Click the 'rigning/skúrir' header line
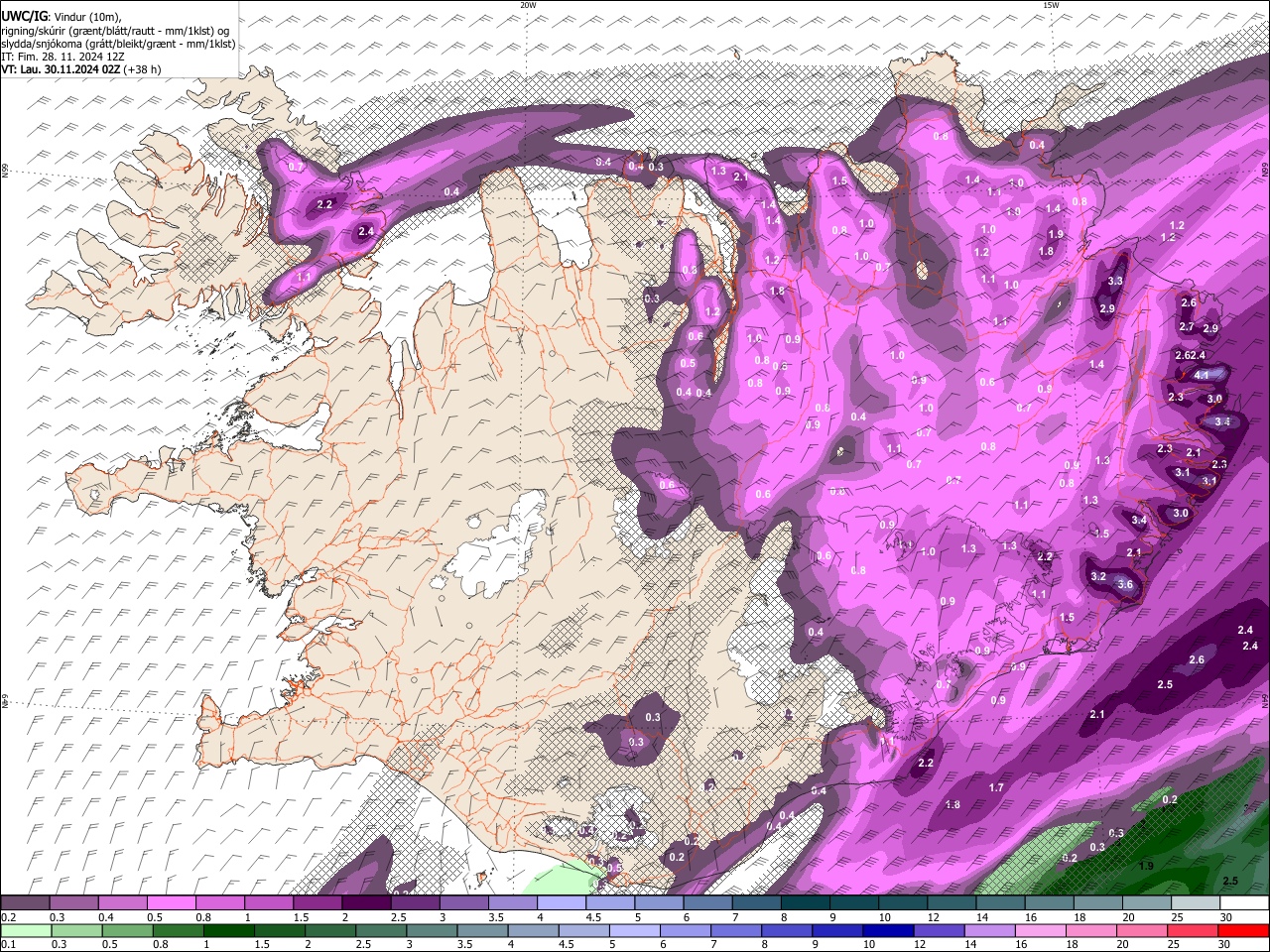 click(x=117, y=30)
